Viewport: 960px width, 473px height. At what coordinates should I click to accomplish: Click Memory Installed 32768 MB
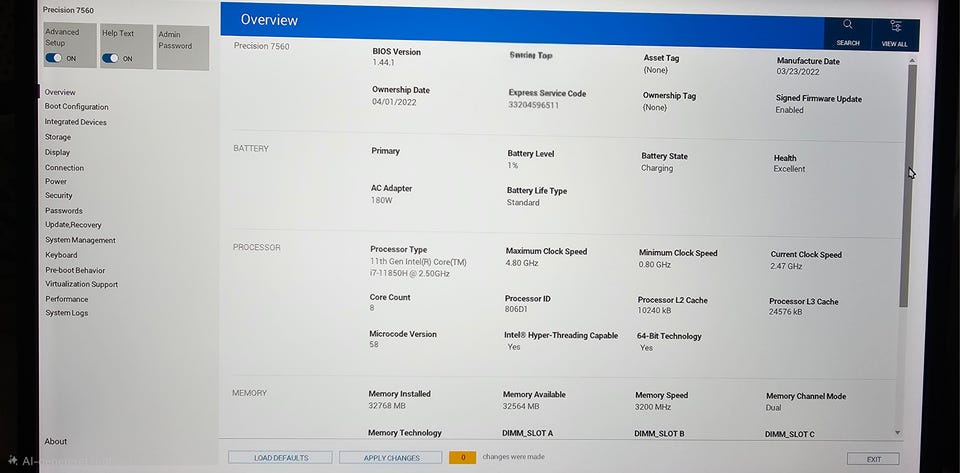(387, 405)
